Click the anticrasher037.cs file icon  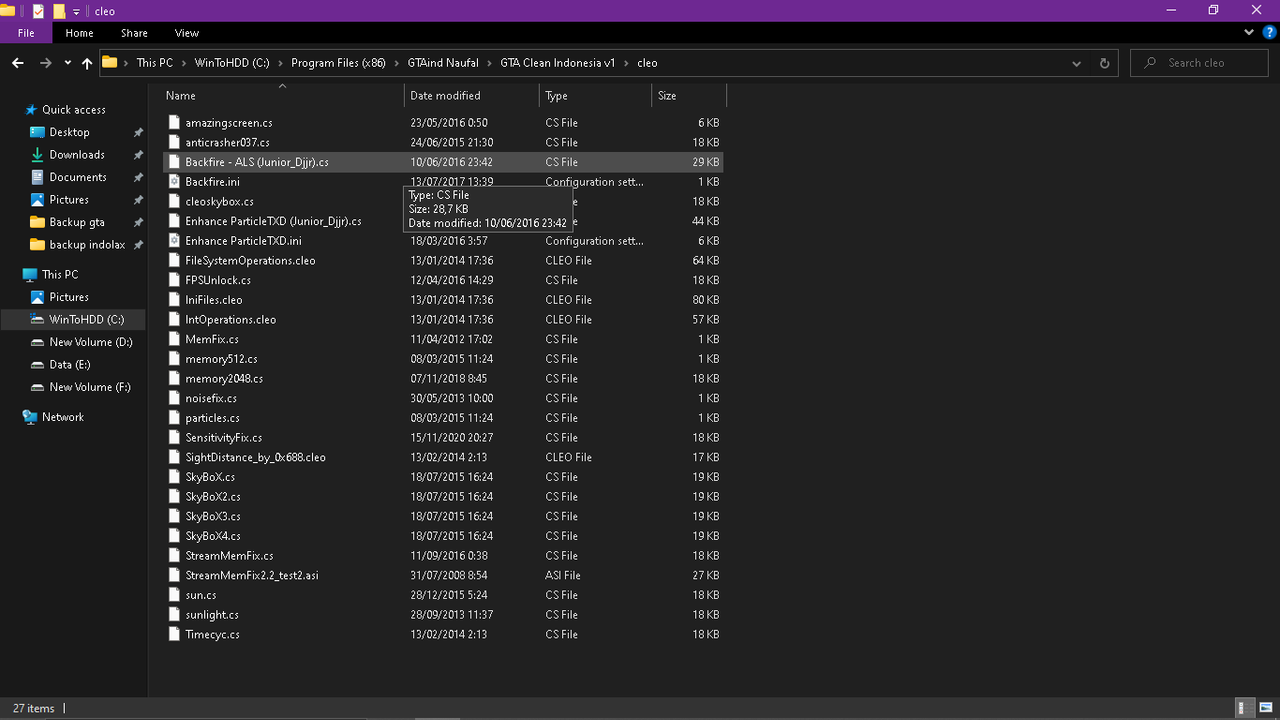point(174,143)
